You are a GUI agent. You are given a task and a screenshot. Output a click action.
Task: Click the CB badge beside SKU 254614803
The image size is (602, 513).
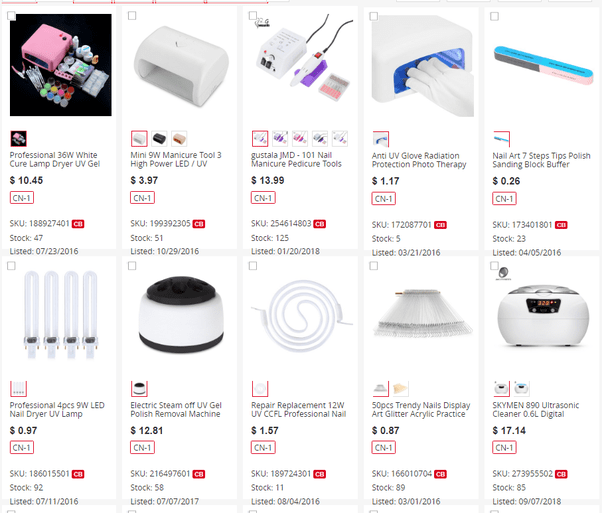click(319, 224)
